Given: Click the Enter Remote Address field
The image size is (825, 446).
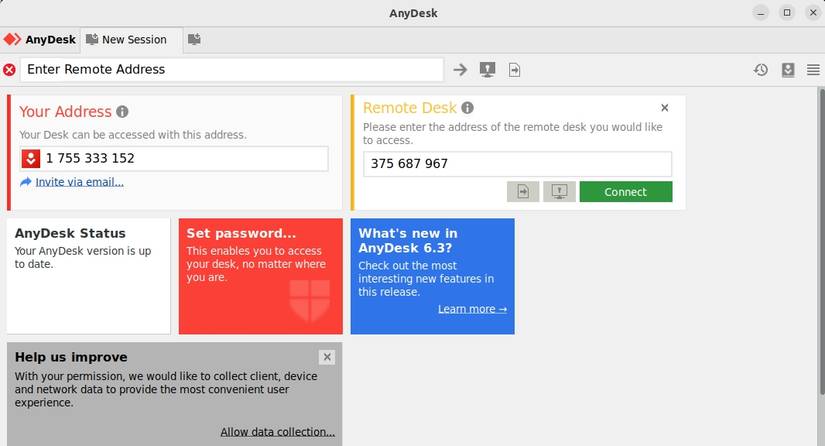Looking at the screenshot, I should pyautogui.click(x=230, y=70).
